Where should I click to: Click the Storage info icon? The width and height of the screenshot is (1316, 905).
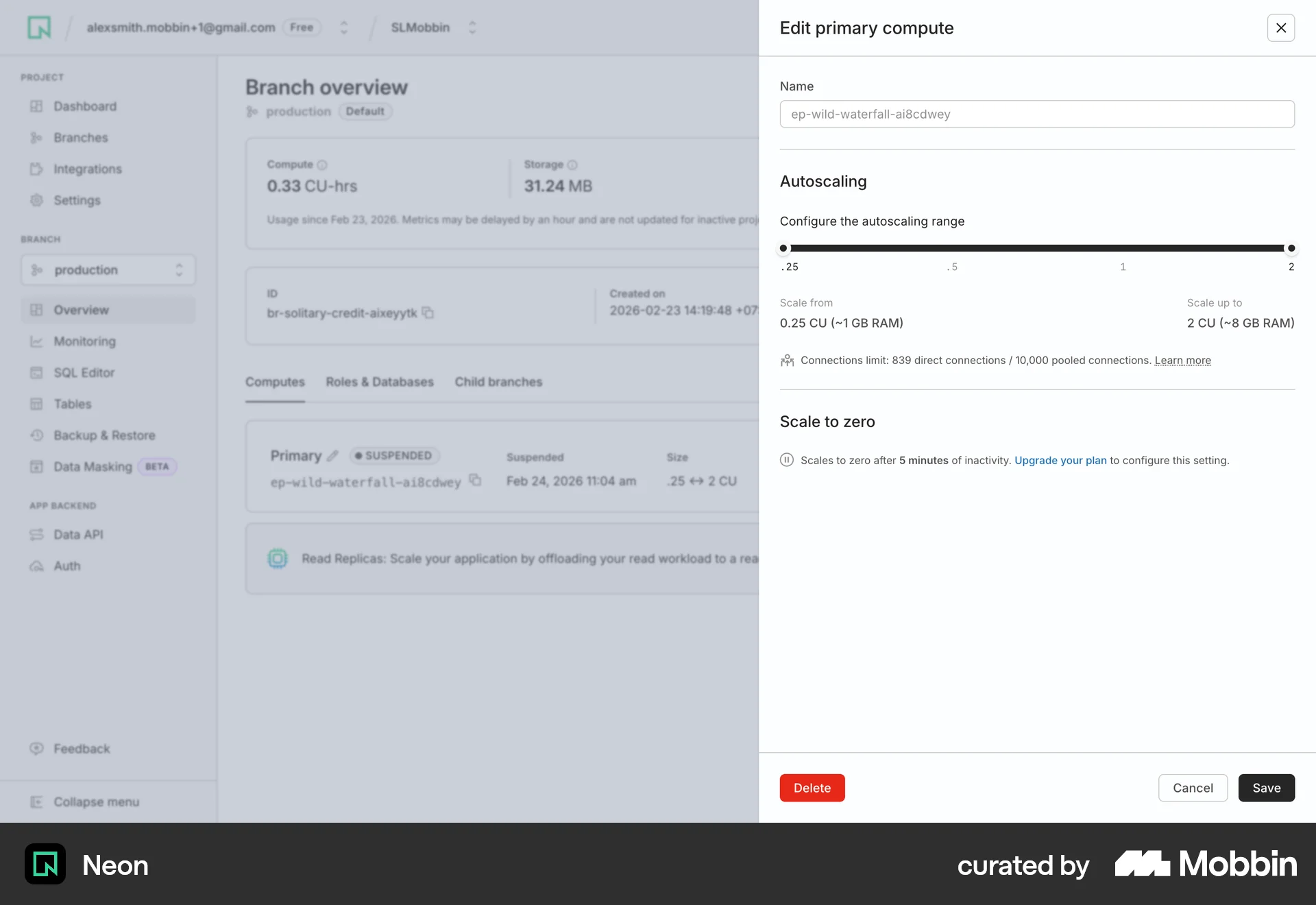pyautogui.click(x=572, y=165)
